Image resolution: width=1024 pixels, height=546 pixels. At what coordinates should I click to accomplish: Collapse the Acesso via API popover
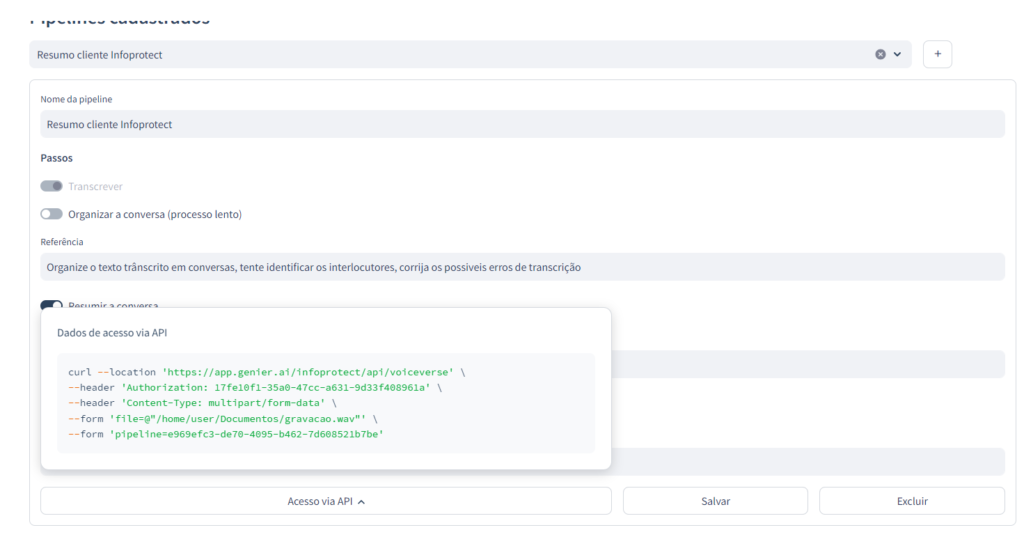coord(326,501)
